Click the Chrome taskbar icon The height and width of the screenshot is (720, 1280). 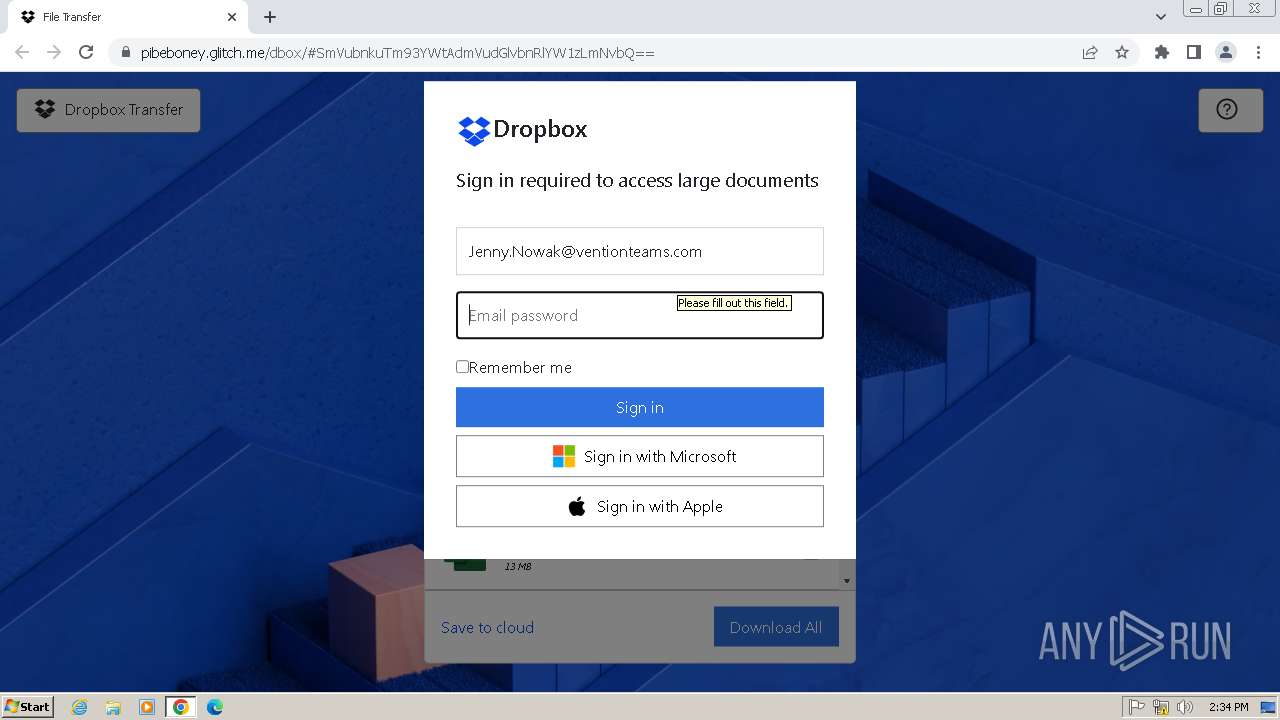tap(180, 707)
